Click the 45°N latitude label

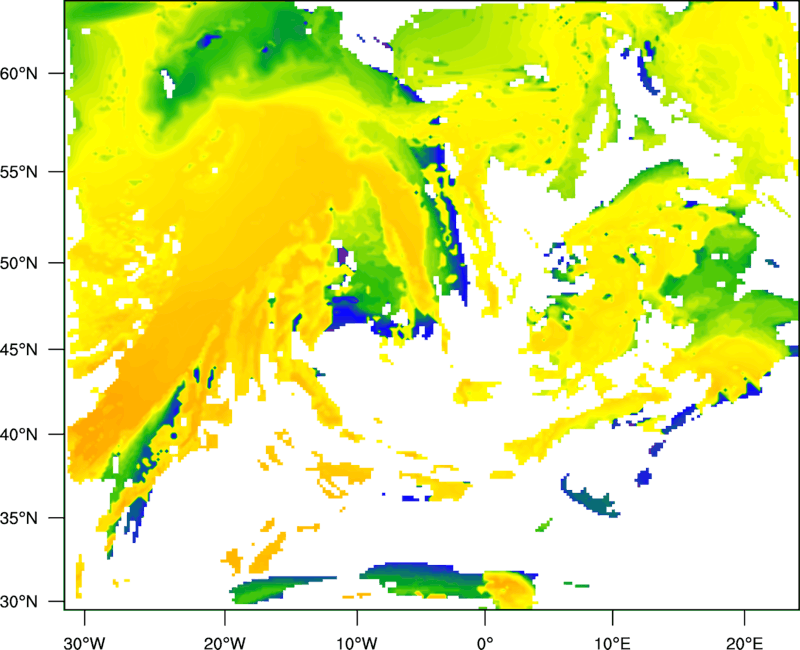coord(19,350)
